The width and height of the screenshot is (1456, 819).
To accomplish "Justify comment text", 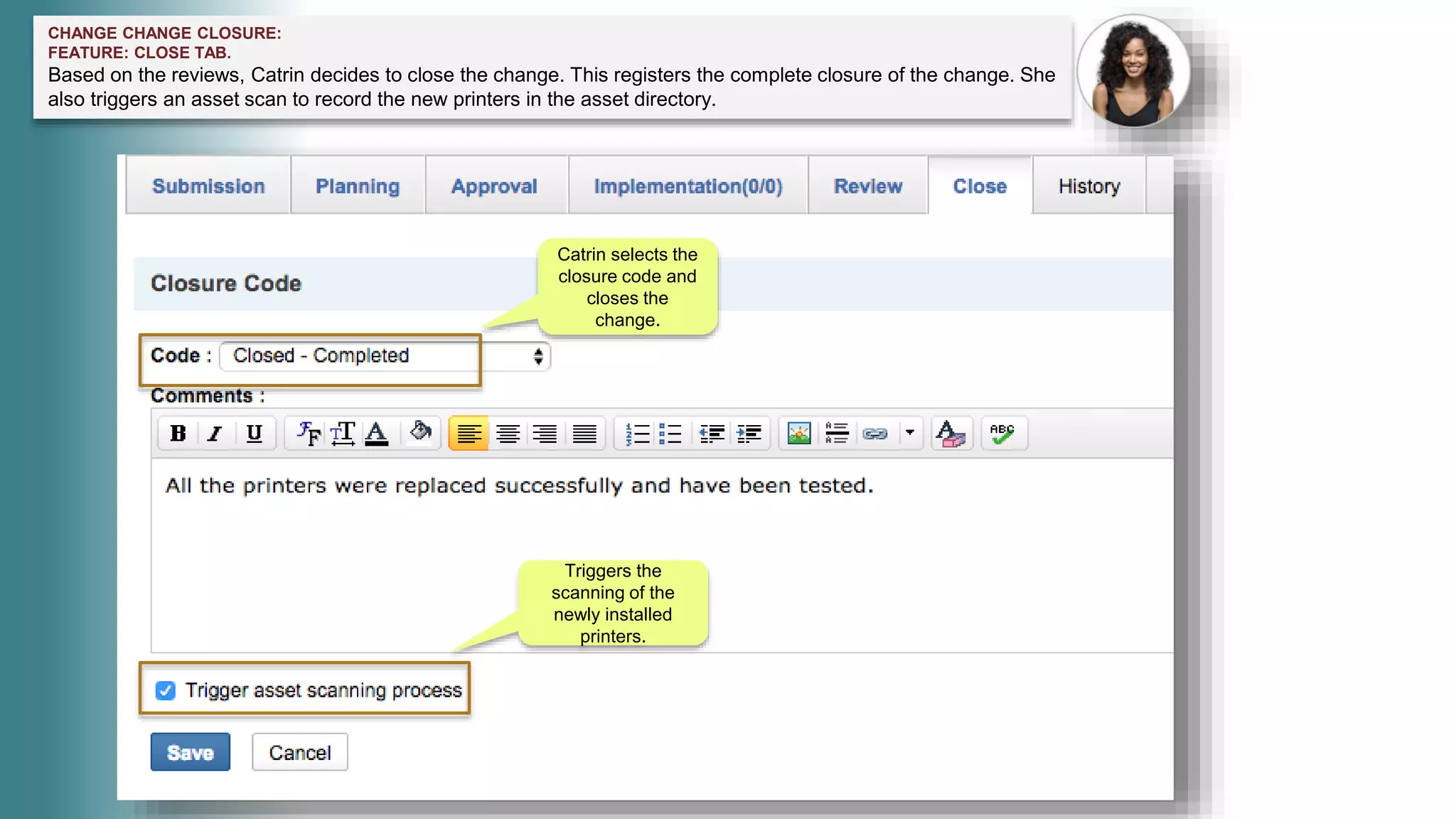I will pos(584,433).
